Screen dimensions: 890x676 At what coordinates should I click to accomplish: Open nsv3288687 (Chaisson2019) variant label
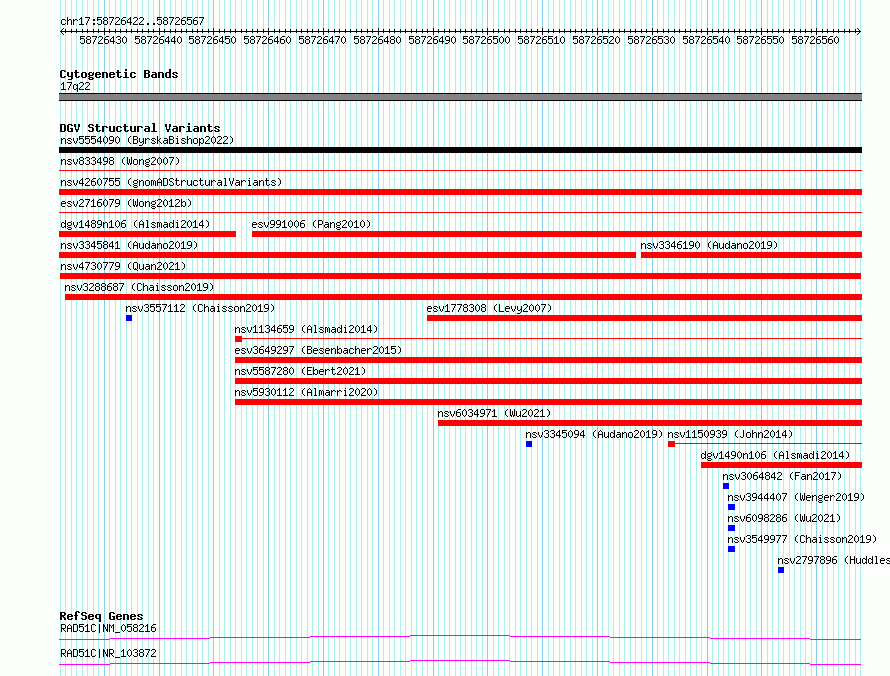[139, 287]
